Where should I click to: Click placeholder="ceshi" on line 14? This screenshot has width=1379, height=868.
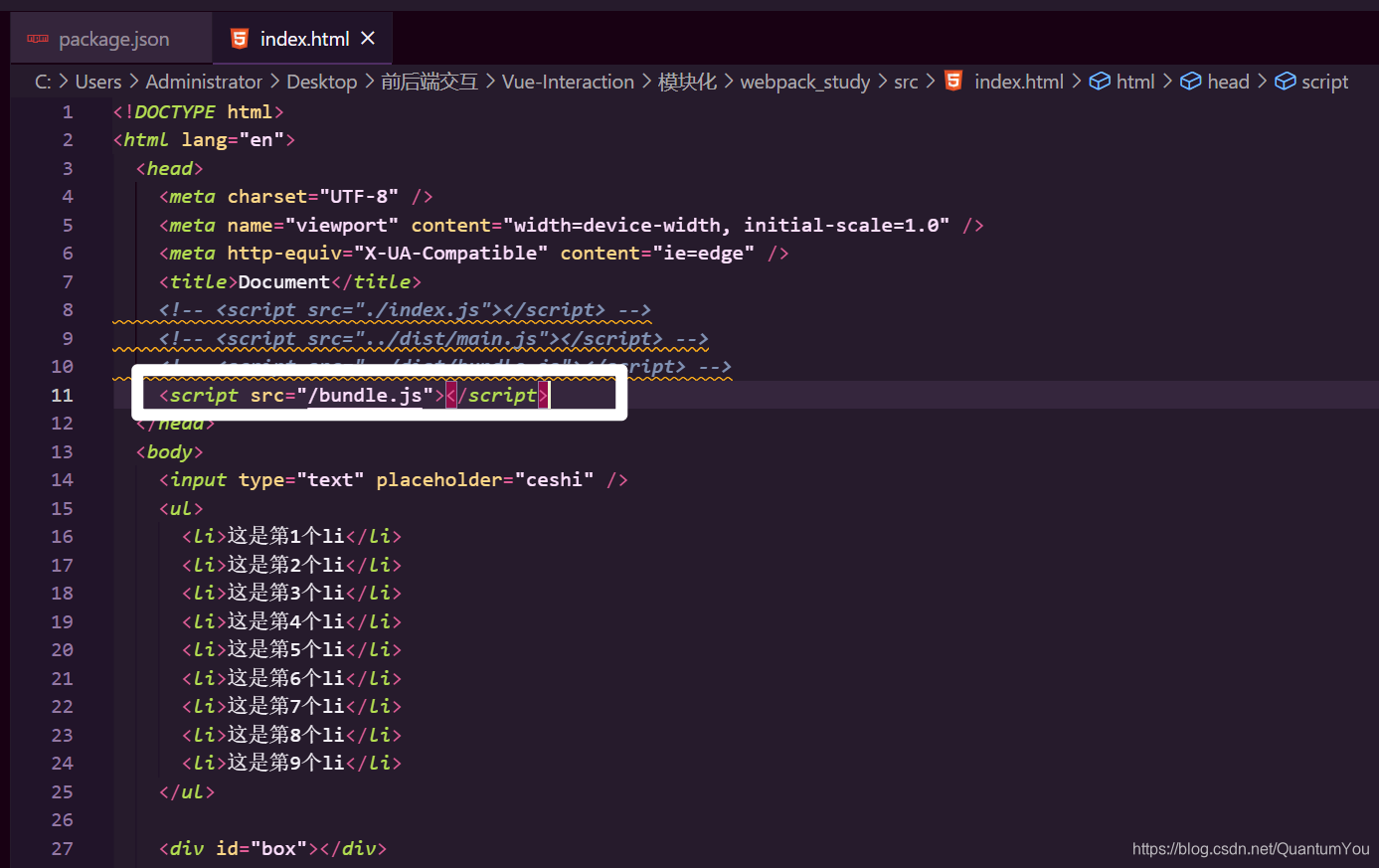click(485, 480)
